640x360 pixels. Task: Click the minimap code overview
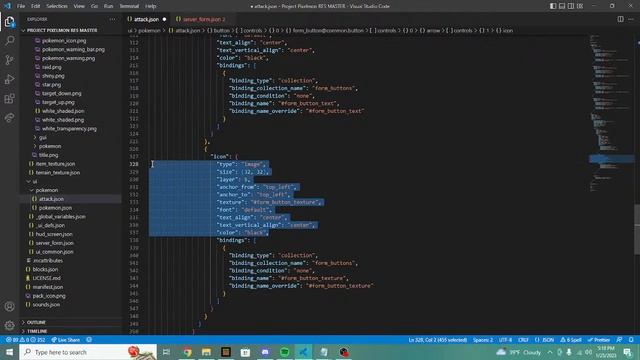611,114
